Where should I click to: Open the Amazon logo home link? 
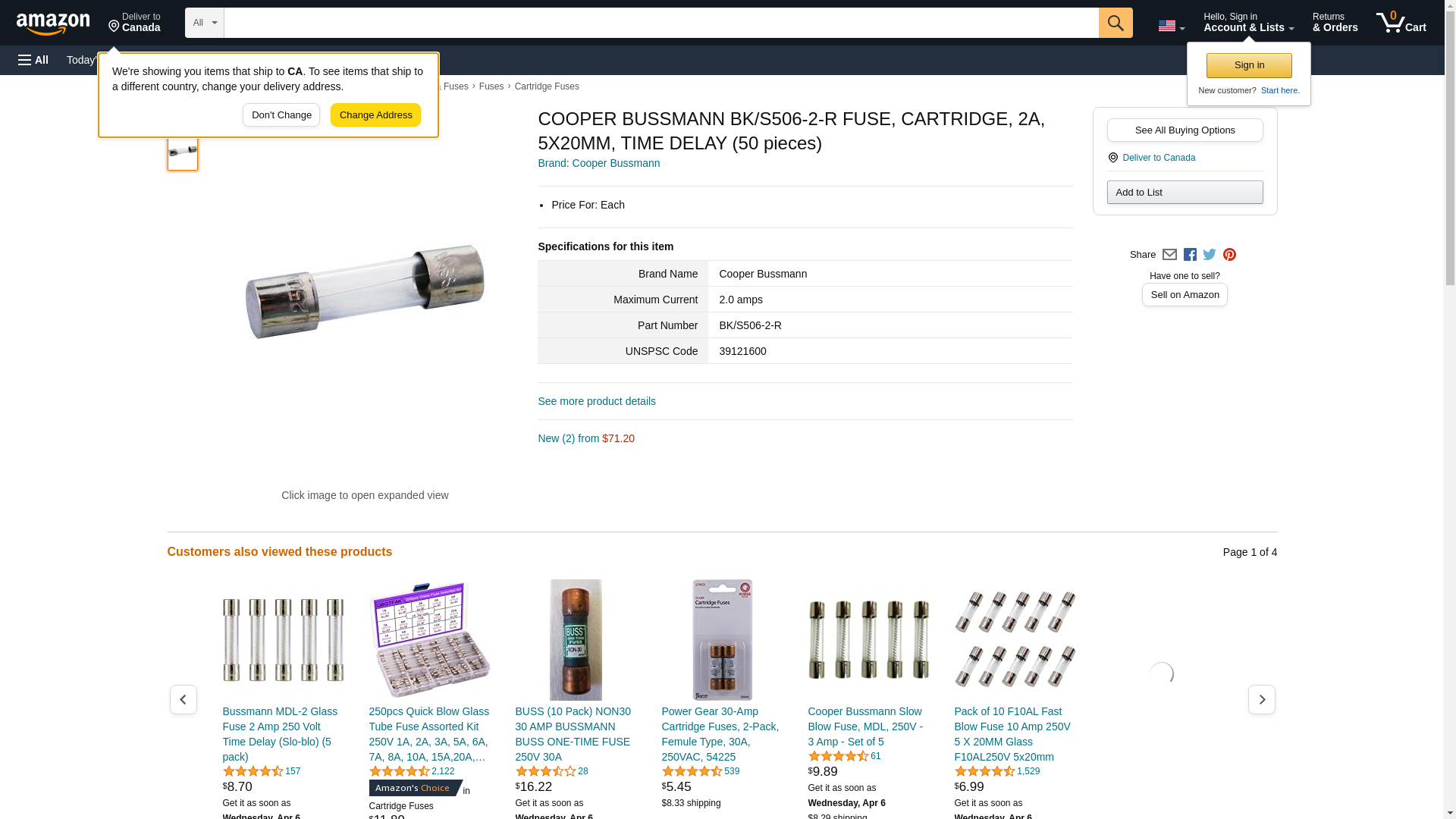pyautogui.click(x=53, y=24)
